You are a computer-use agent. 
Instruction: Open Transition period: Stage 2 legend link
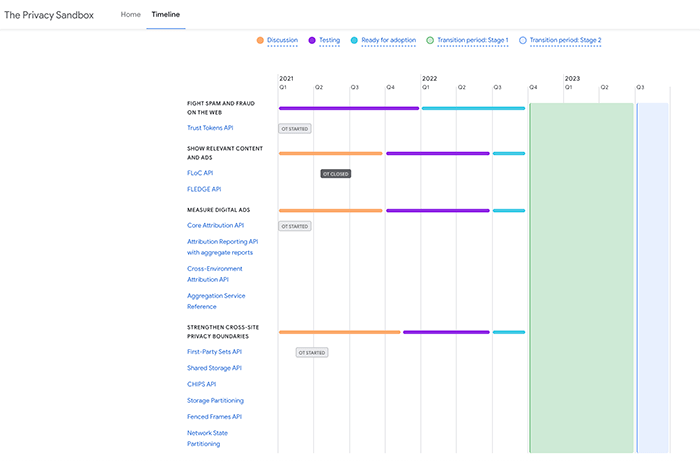pos(566,40)
